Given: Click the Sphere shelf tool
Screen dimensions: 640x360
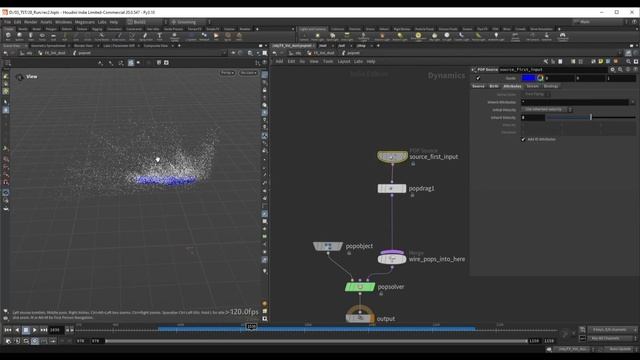Looking at the screenshot, I should click(x=19, y=36).
